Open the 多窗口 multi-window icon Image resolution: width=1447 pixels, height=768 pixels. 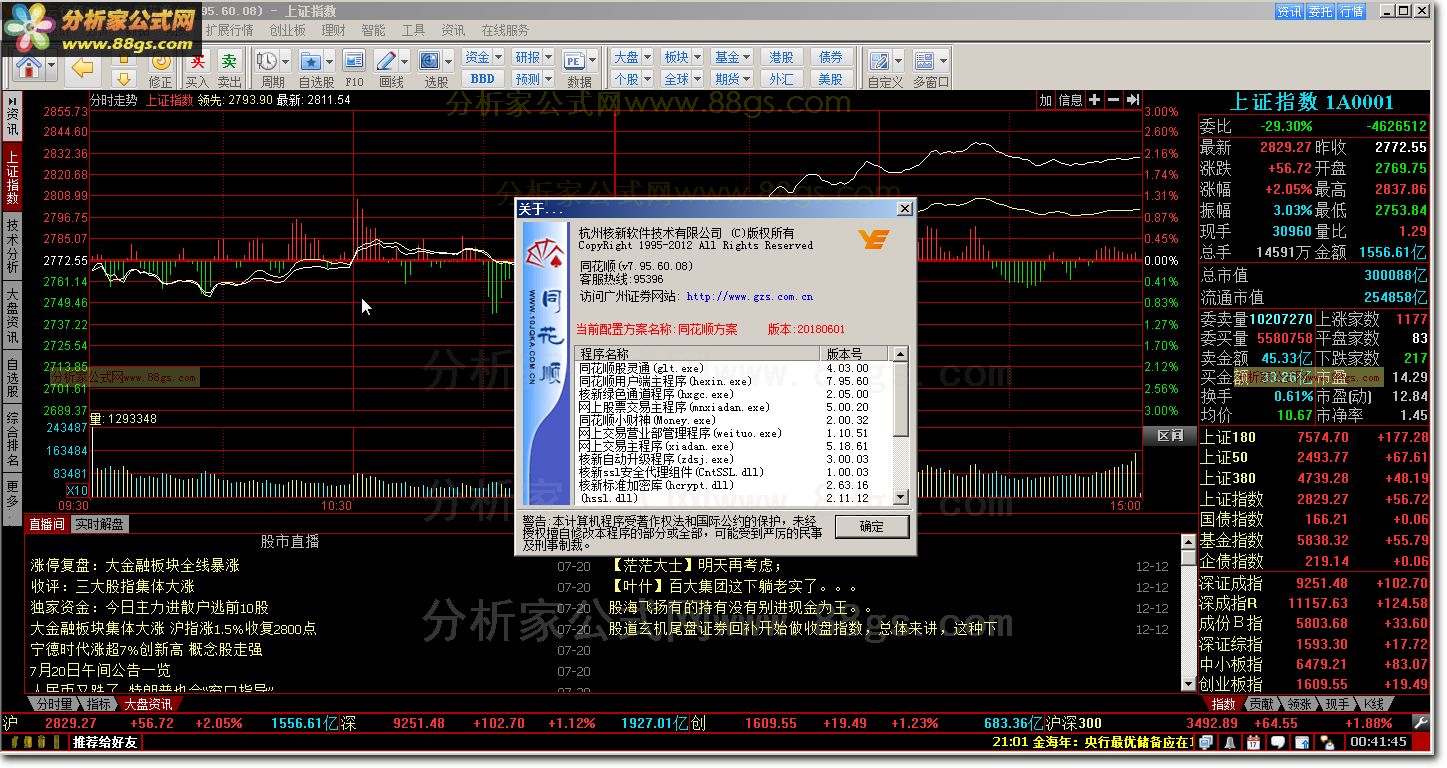(x=924, y=61)
